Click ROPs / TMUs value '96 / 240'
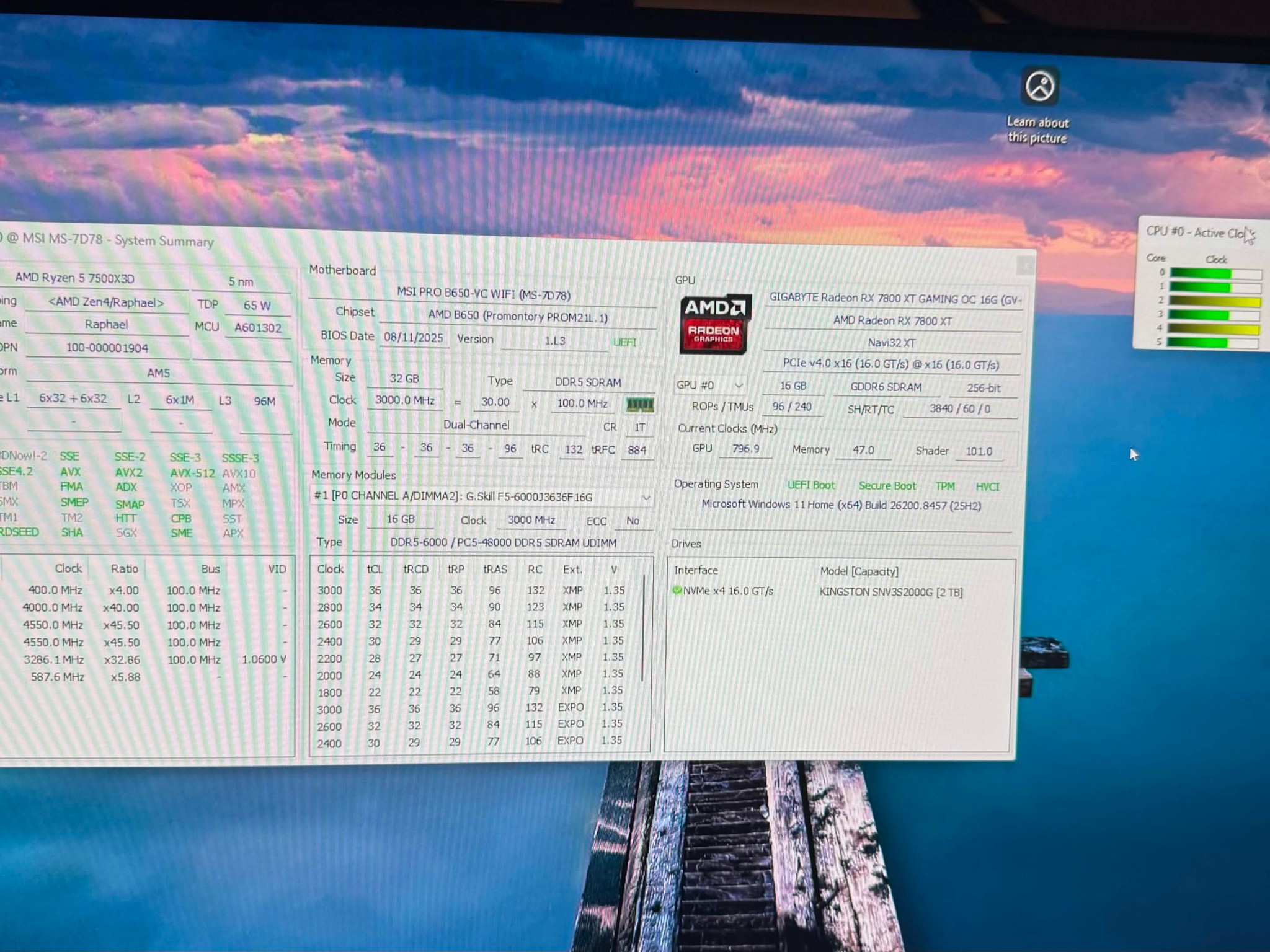 point(791,407)
